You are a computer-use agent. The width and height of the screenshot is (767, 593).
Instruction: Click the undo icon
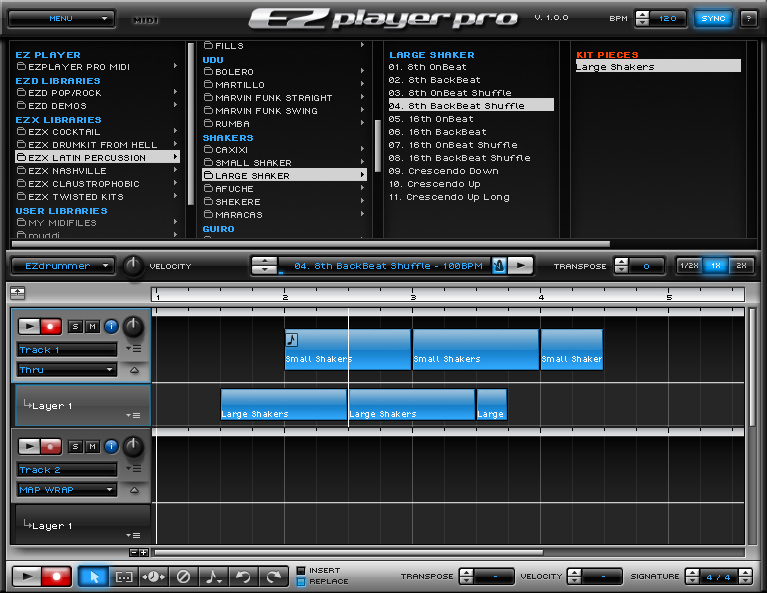pos(243,576)
